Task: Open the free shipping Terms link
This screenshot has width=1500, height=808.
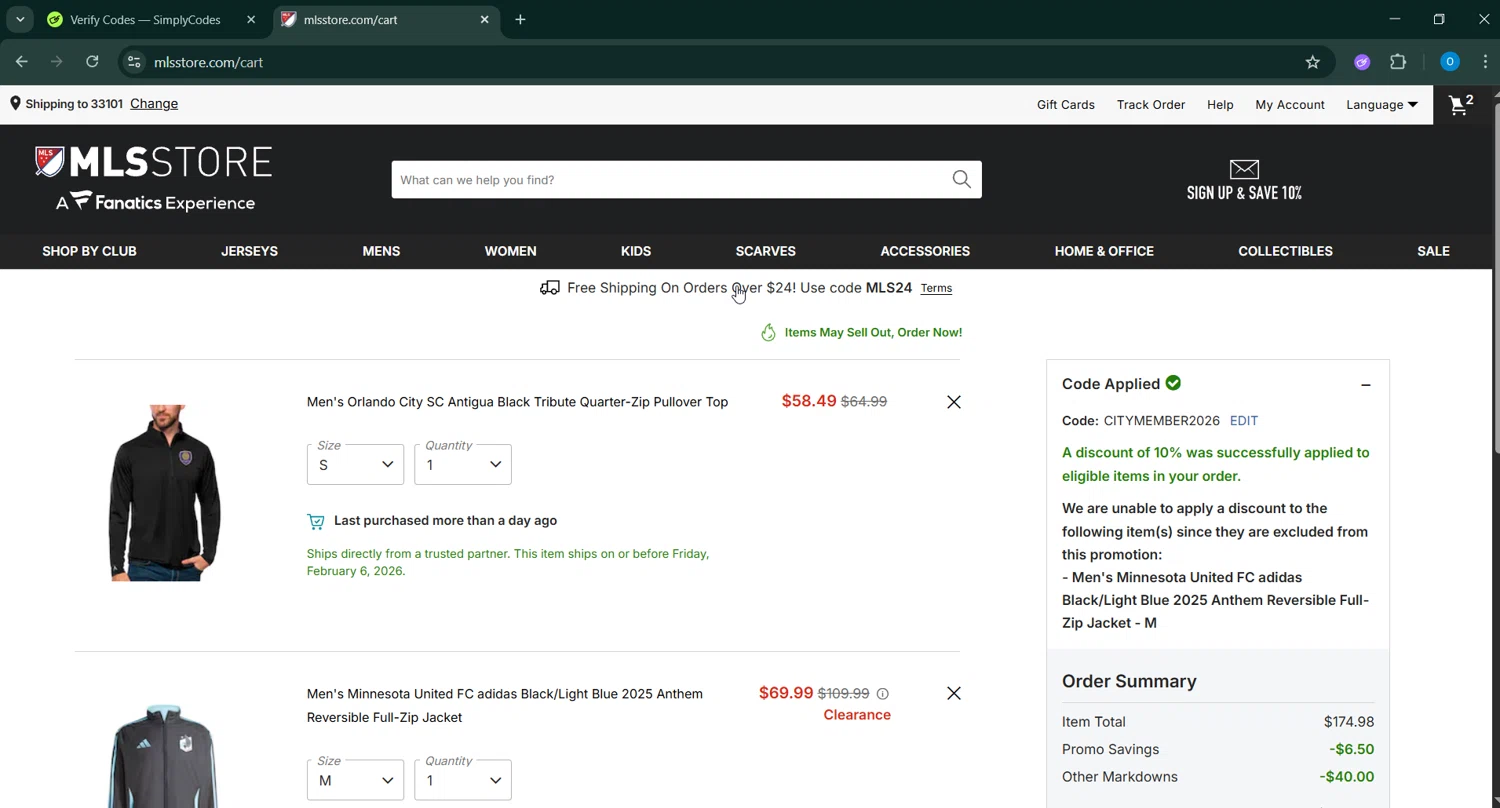Action: (936, 288)
